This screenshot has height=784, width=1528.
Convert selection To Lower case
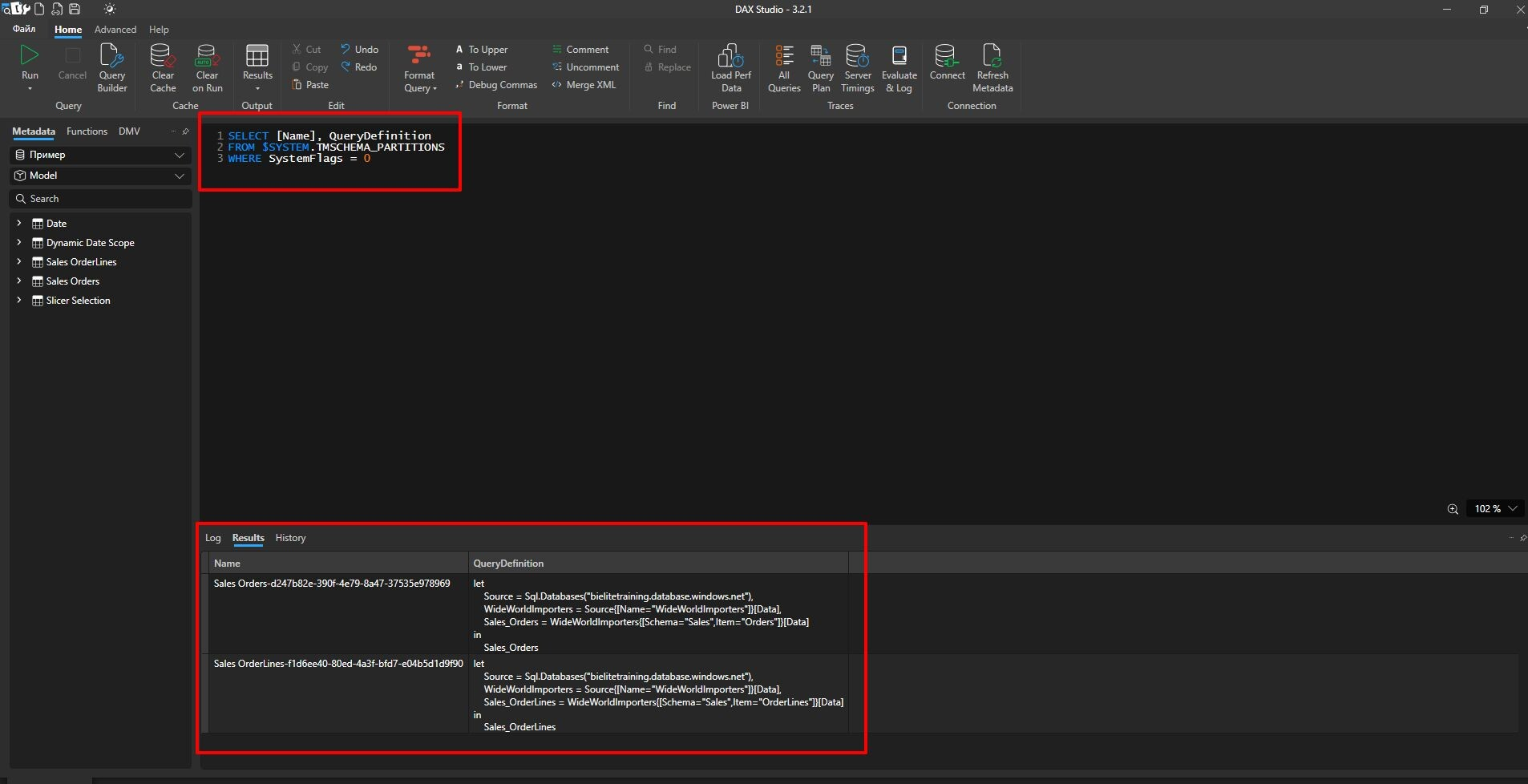coord(481,67)
